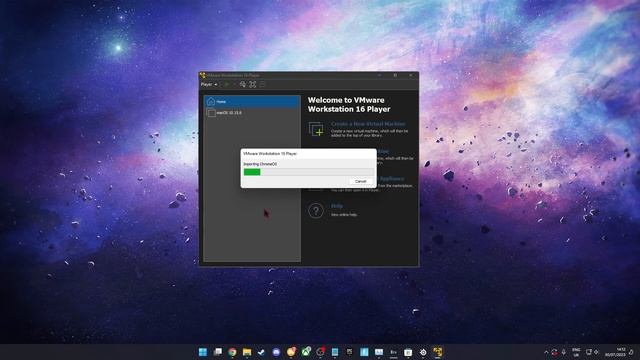Open the notifications bell icon

click(x=631, y=352)
